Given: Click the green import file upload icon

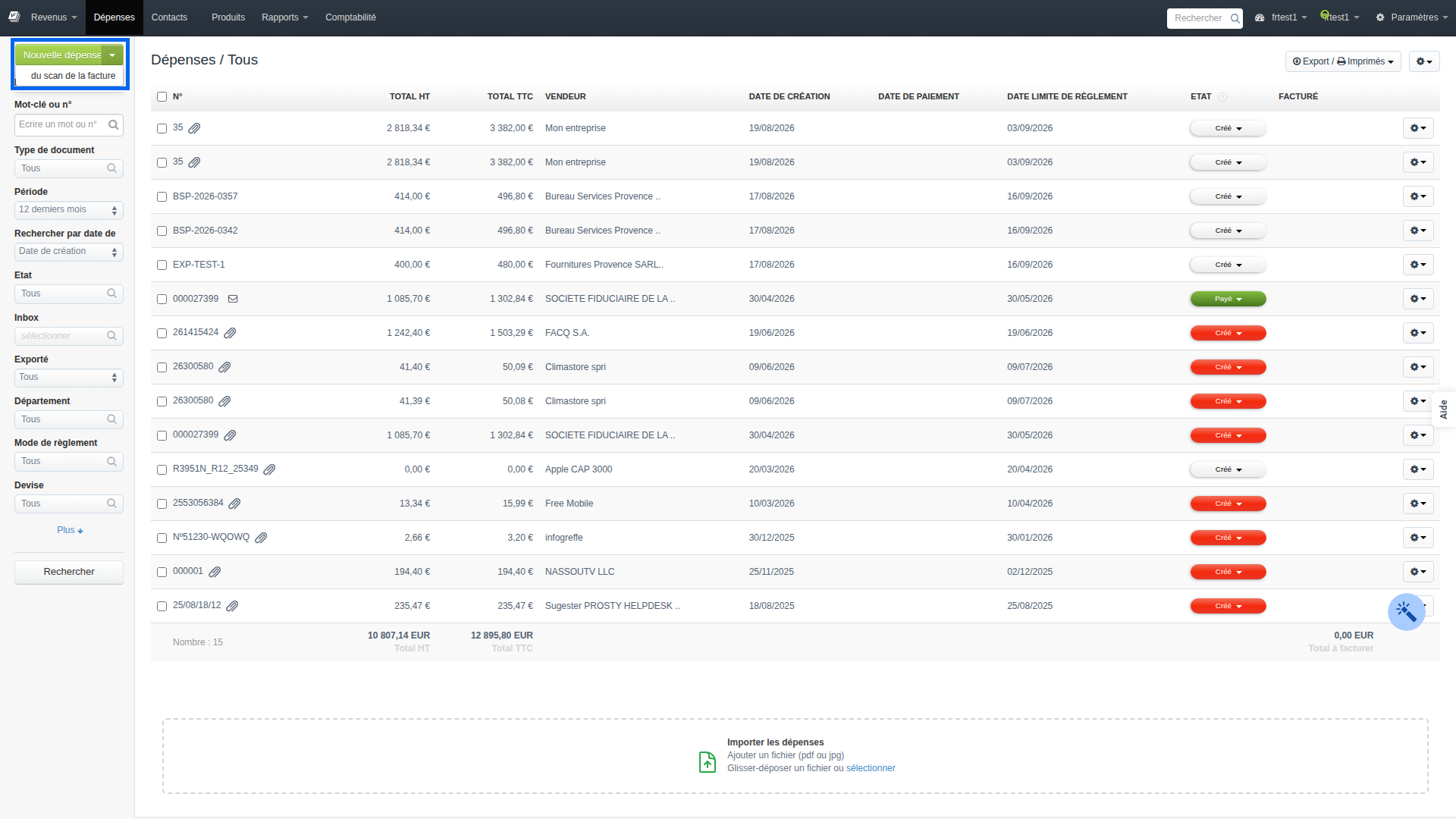Looking at the screenshot, I should [707, 761].
